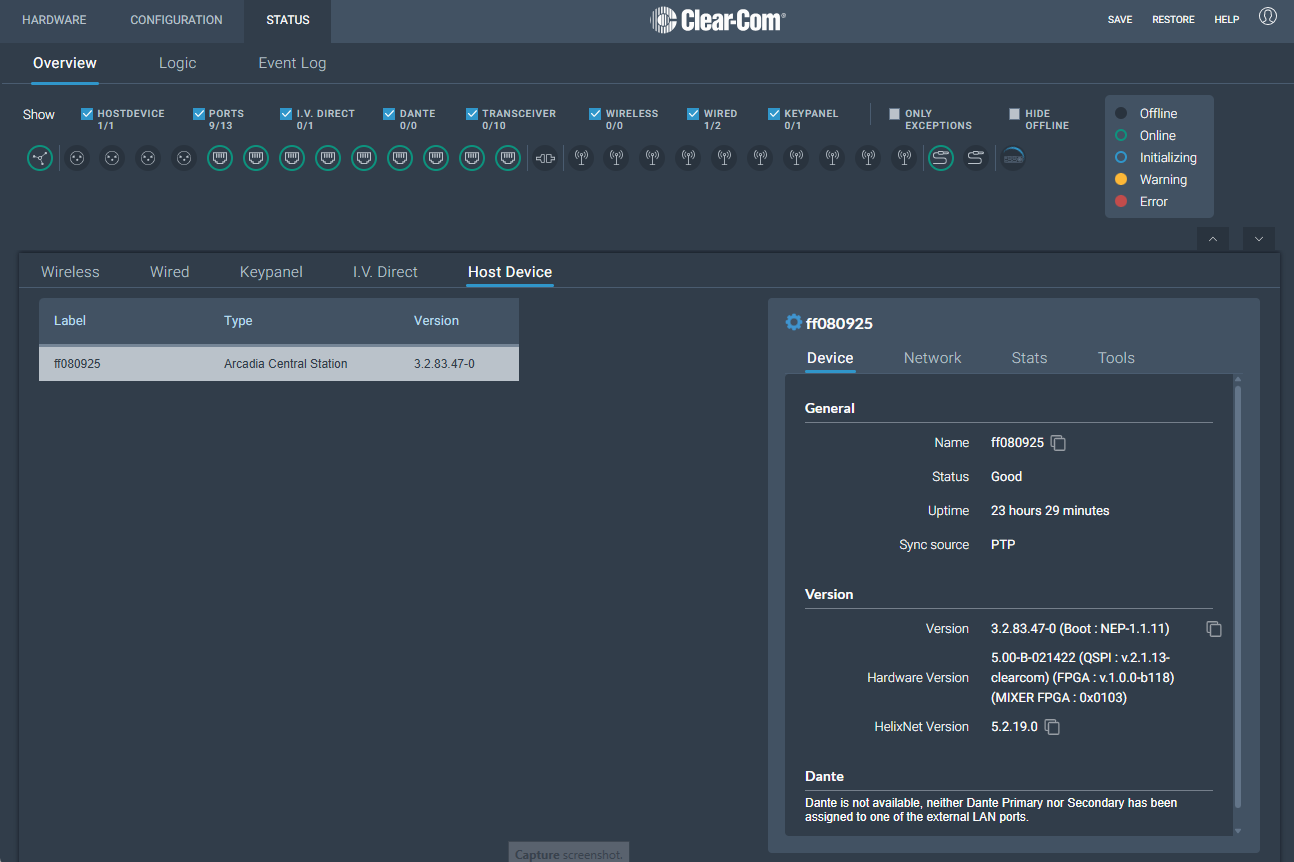Select the ff080925 row in the device table
The width and height of the screenshot is (1294, 862).
pos(278,364)
